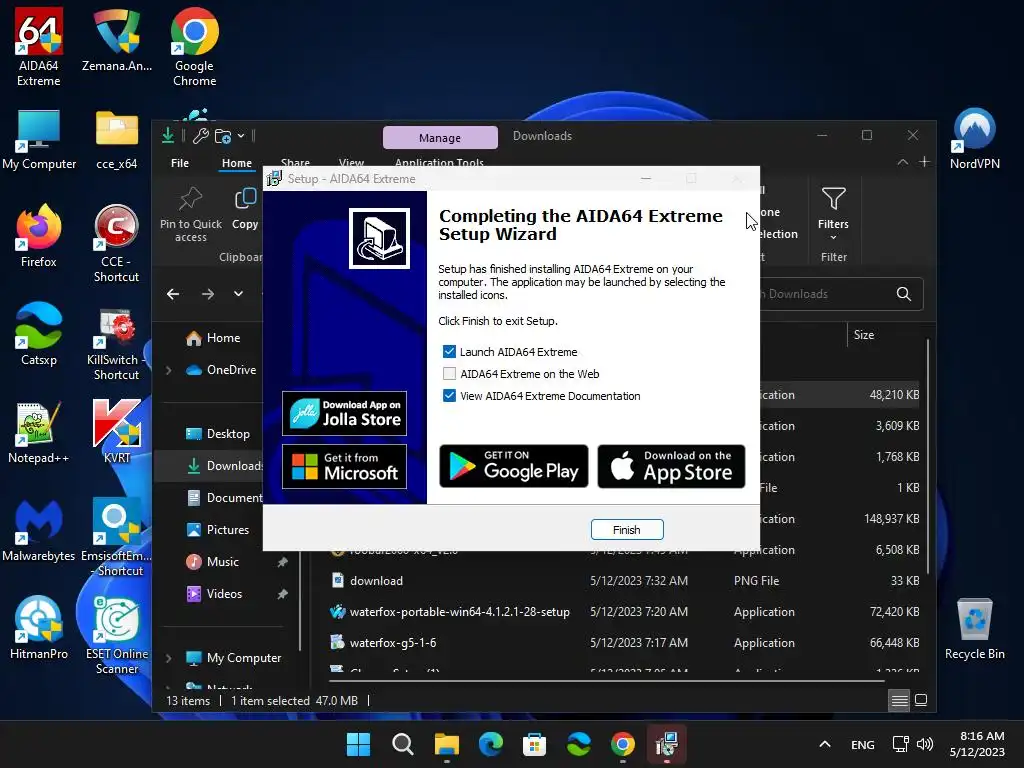Click Get it from Microsoft badge
1024x768 pixels.
[344, 466]
